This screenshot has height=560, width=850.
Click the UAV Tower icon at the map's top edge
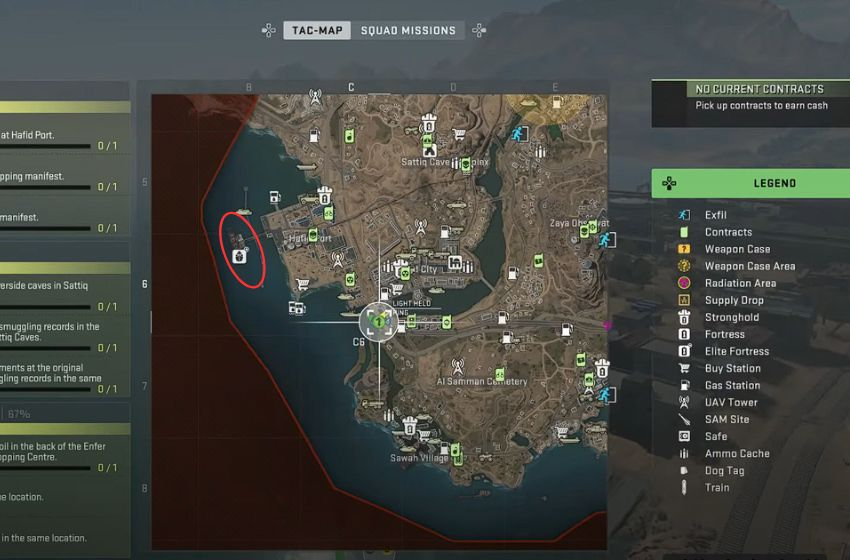point(315,98)
